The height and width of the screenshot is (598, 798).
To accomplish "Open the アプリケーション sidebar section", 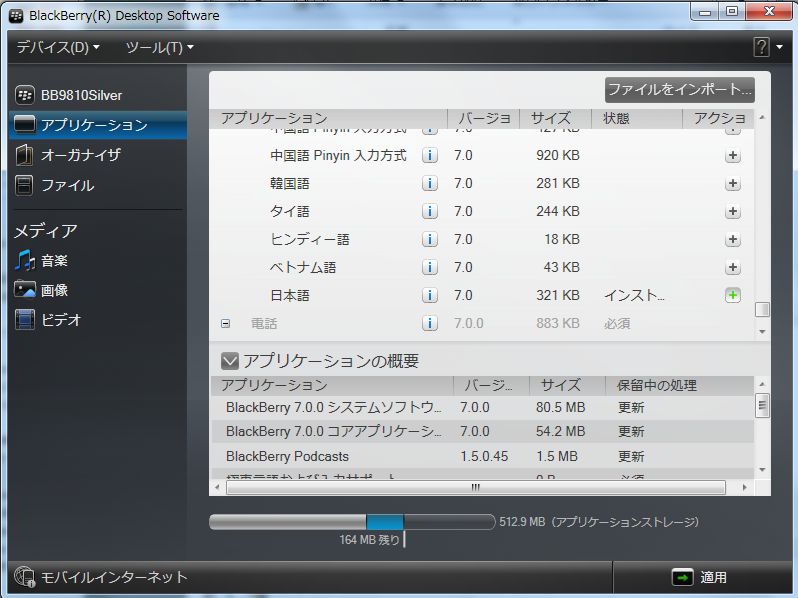I will tap(98, 125).
